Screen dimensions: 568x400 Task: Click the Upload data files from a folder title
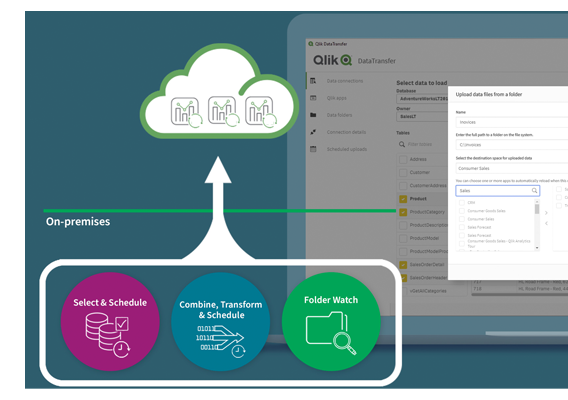pos(489,94)
